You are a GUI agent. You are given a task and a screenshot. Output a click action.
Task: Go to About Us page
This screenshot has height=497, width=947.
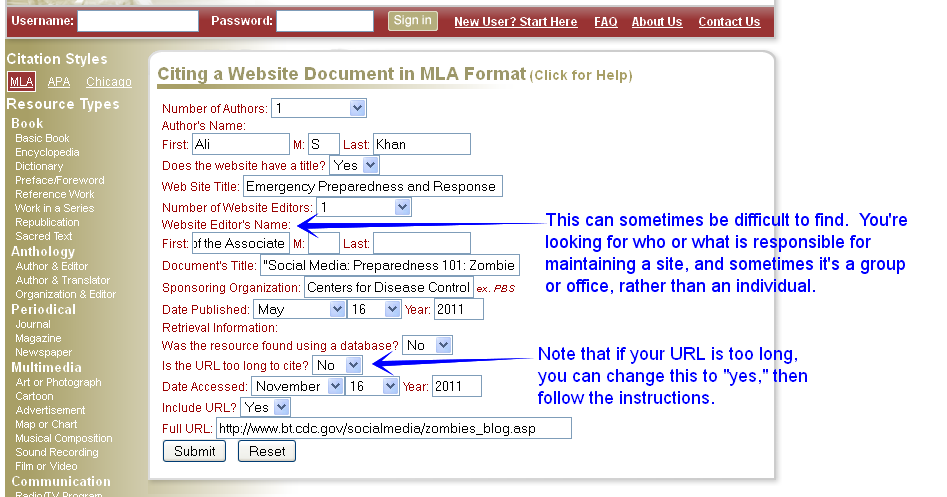(657, 22)
